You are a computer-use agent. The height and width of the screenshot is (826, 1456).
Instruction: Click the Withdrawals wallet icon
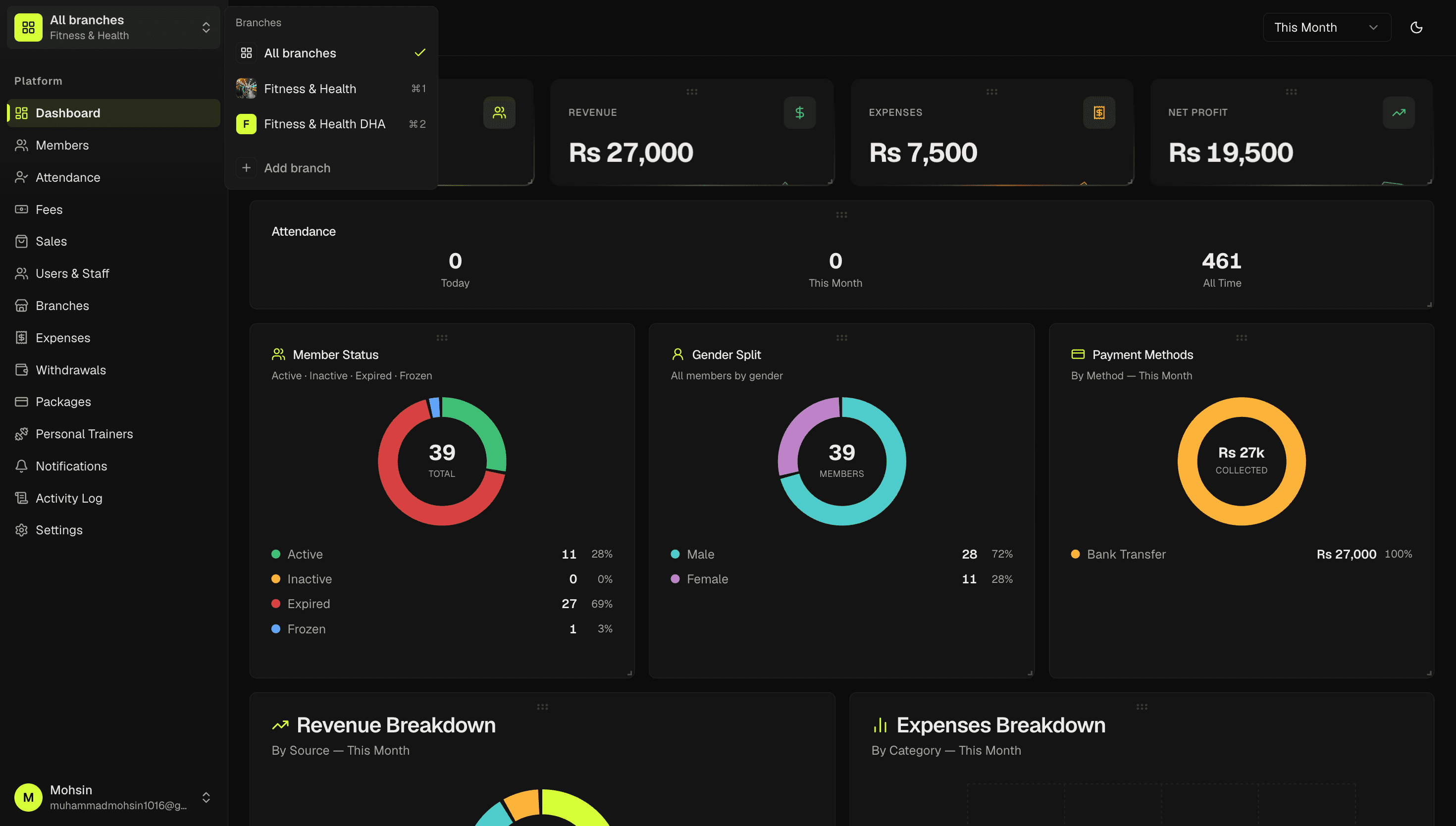tap(22, 370)
